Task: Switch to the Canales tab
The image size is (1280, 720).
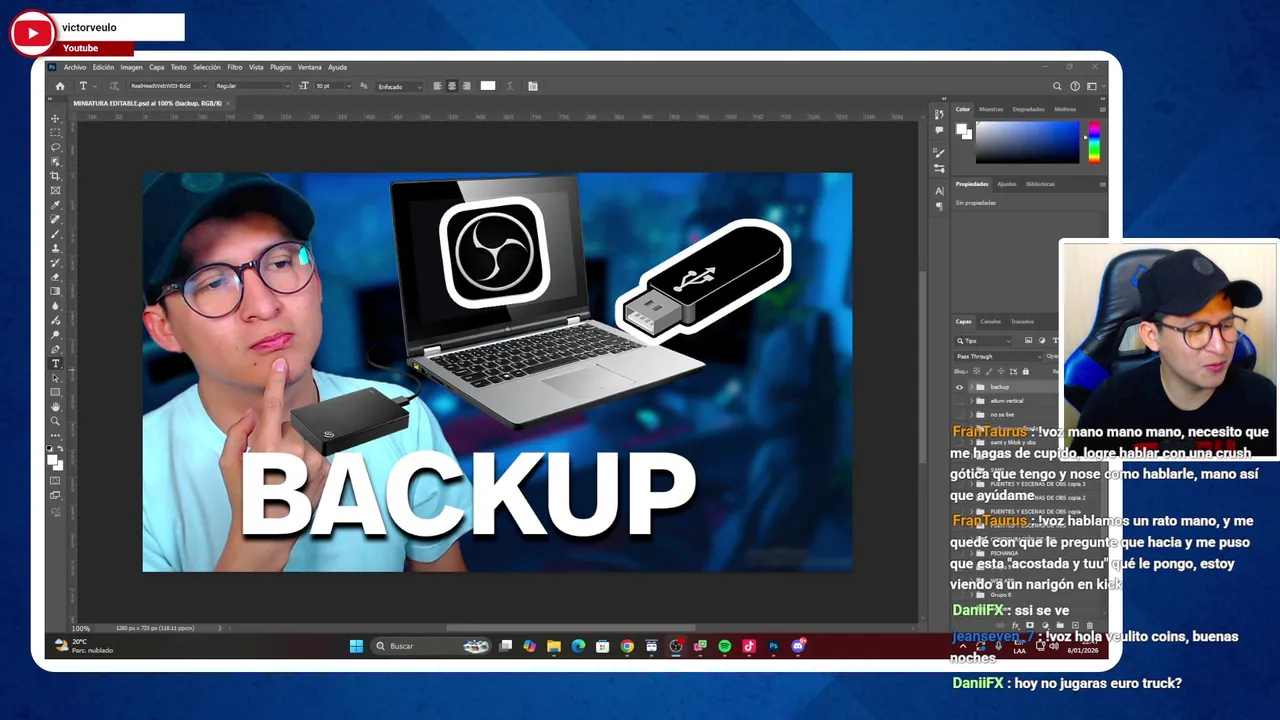Action: 990,321
